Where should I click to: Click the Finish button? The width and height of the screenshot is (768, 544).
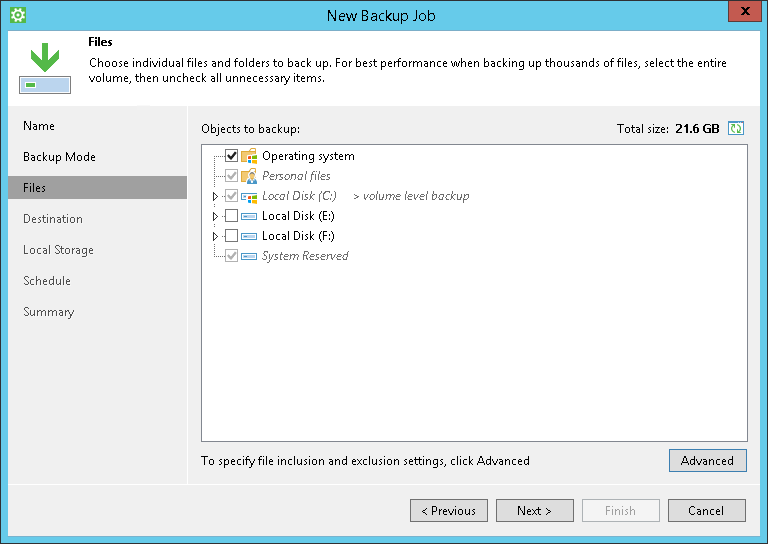(621, 511)
